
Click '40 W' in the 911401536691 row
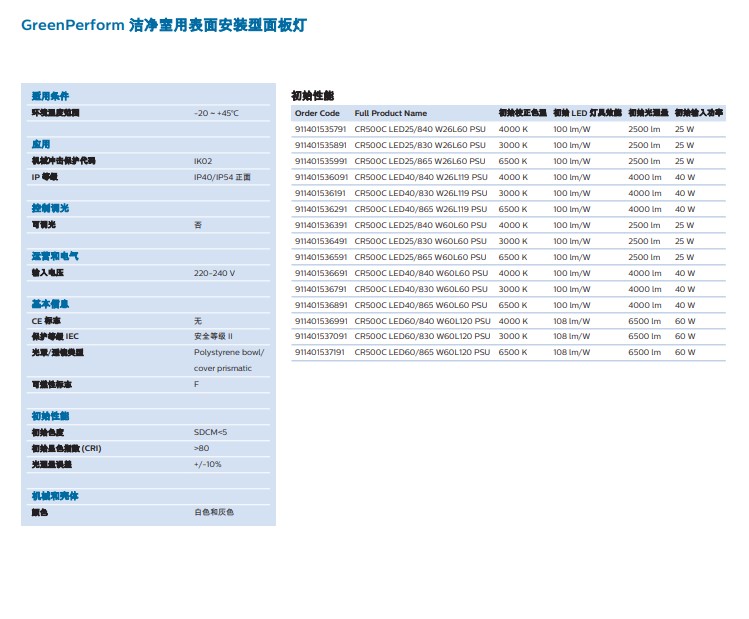click(x=685, y=273)
